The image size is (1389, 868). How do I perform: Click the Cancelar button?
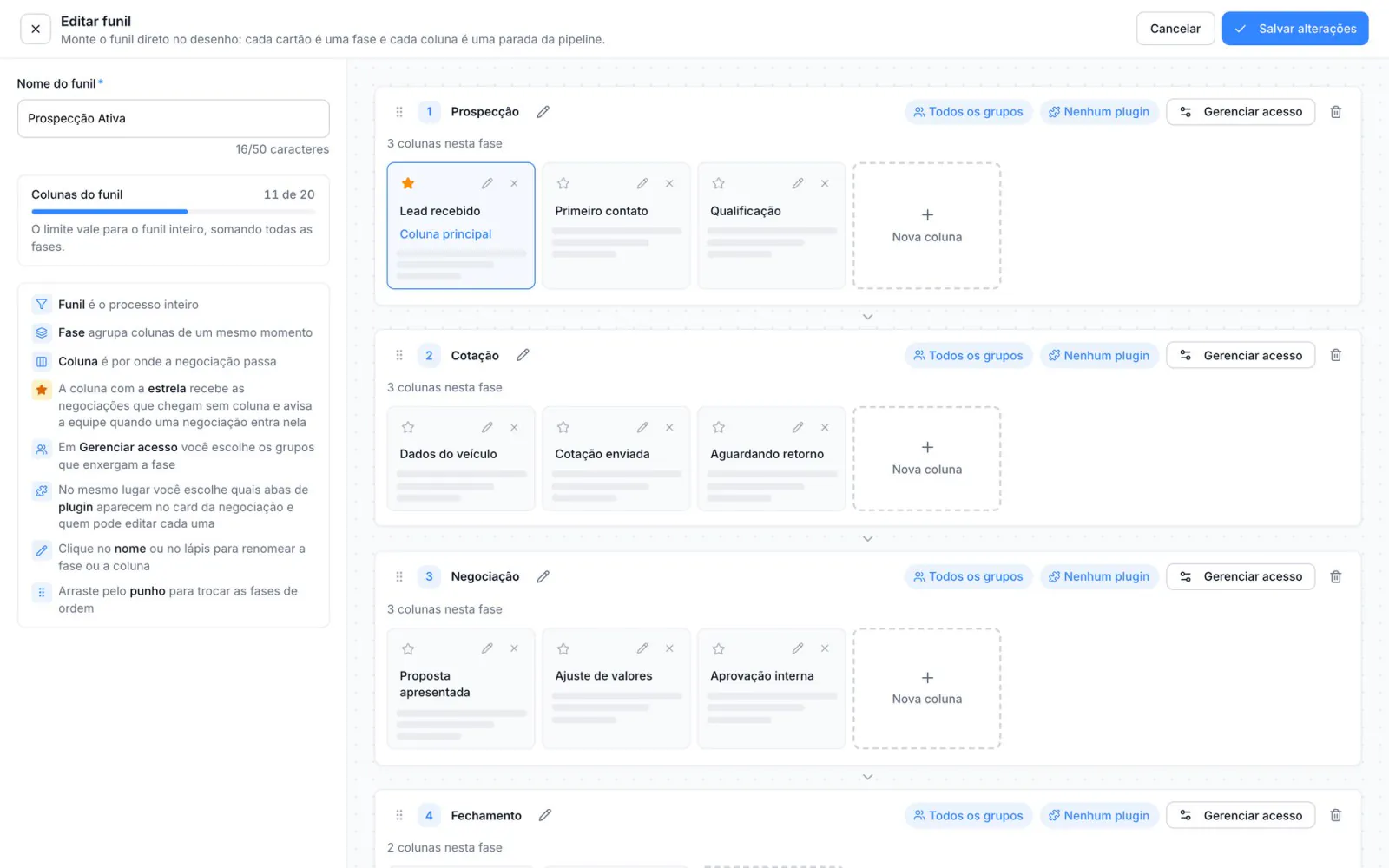(x=1175, y=29)
